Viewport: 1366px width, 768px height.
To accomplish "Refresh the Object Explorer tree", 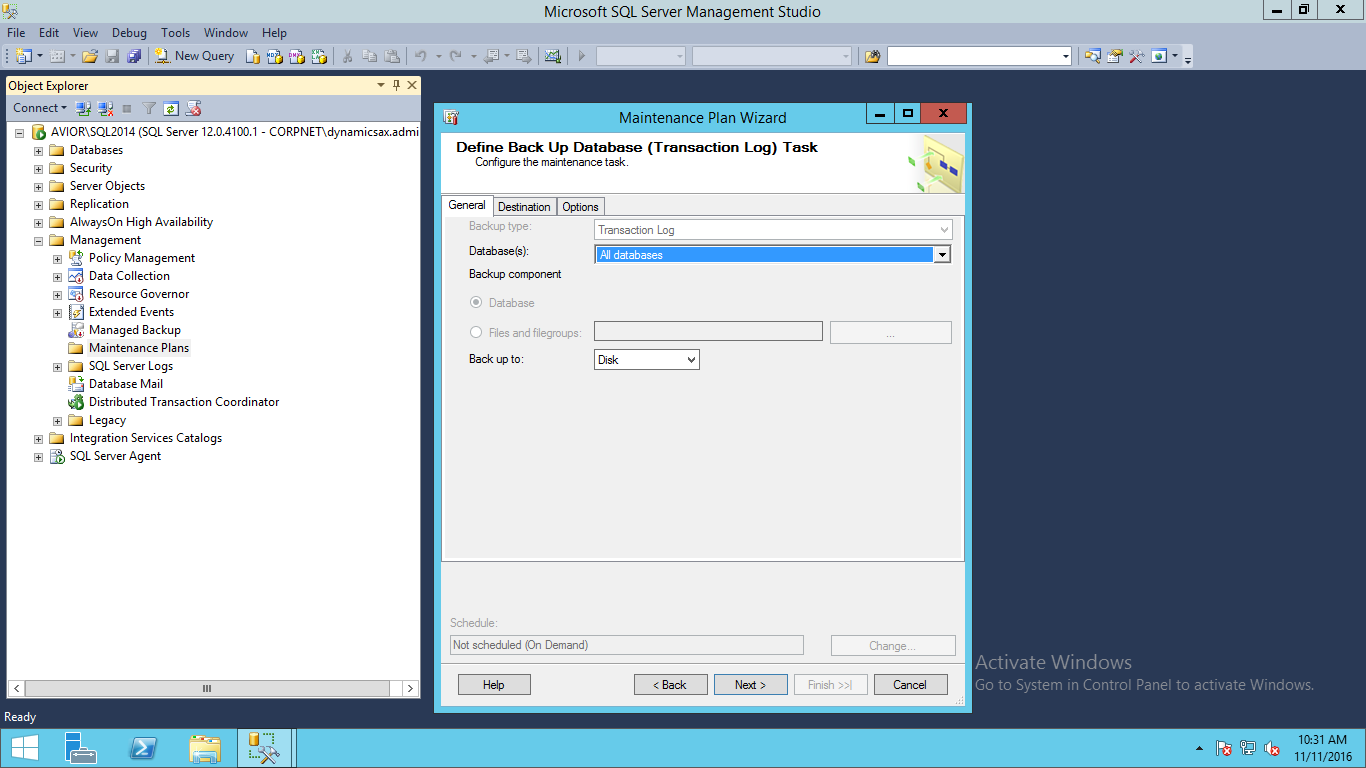I will [171, 108].
